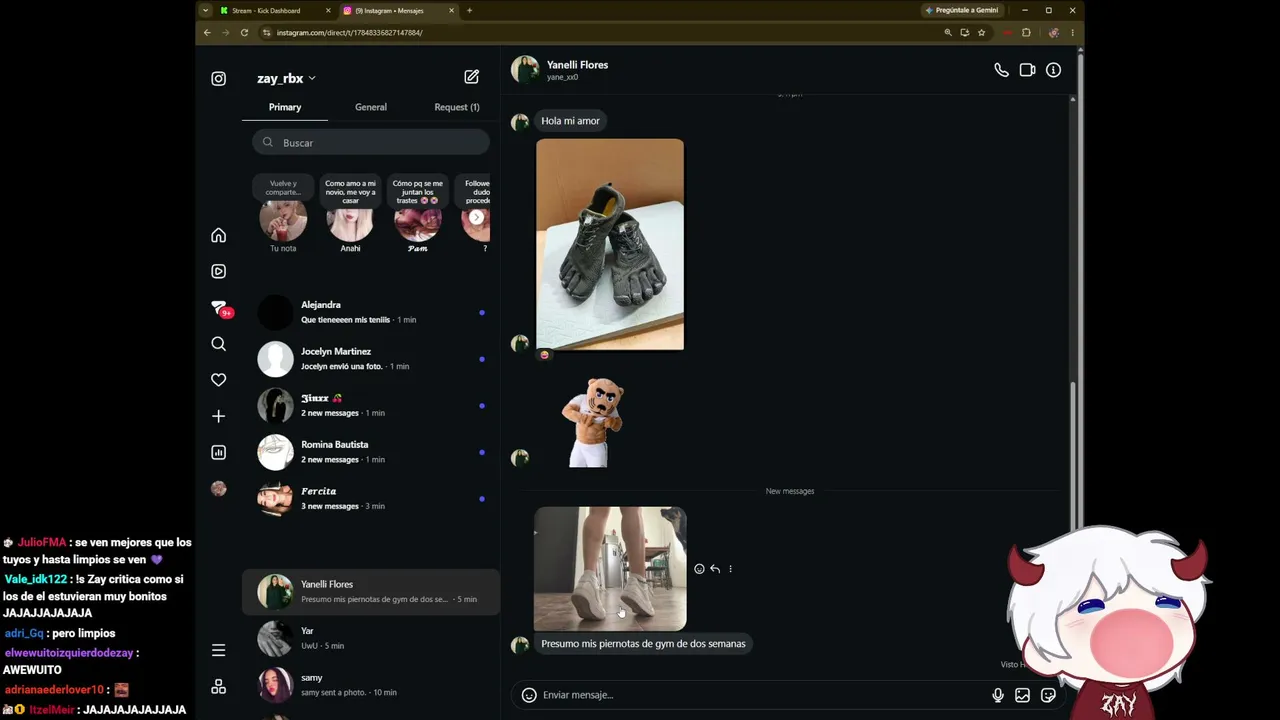Switch to the Primary inbox tab
Image resolution: width=1280 pixels, height=720 pixels.
[x=285, y=107]
